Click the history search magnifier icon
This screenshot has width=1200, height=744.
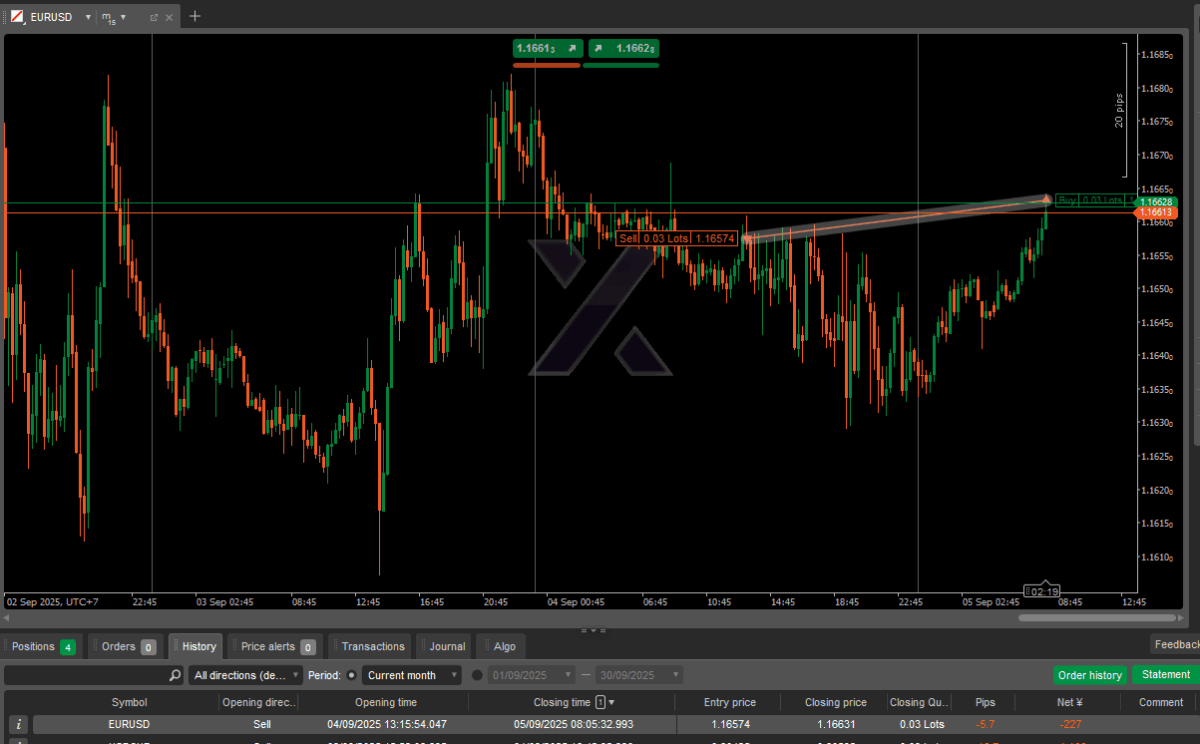tap(175, 675)
